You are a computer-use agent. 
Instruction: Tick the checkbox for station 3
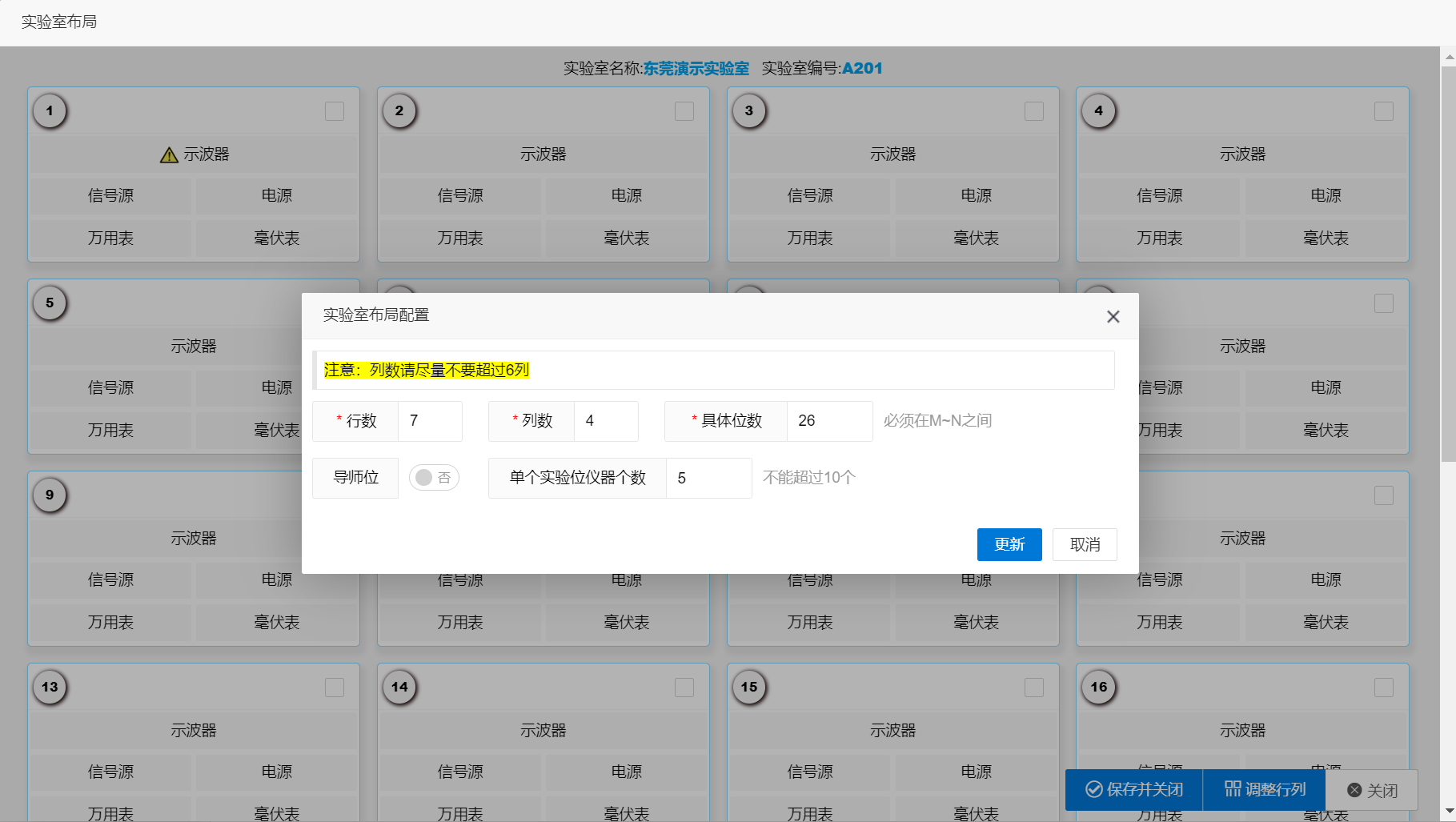point(1034,111)
